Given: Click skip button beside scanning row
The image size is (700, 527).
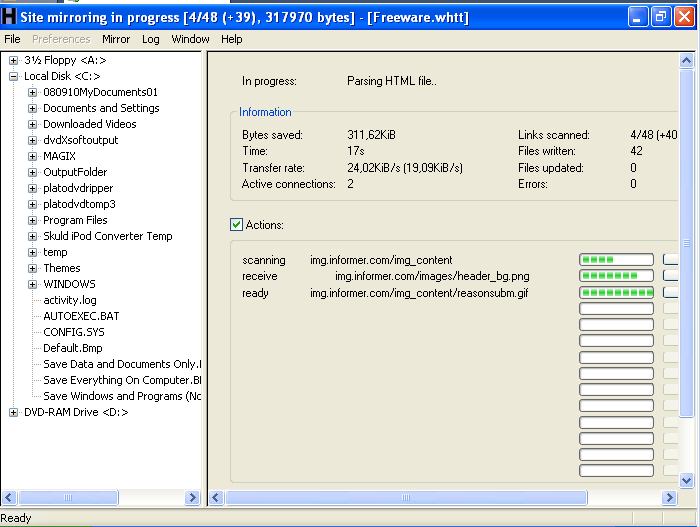Looking at the screenshot, I should 671,259.
